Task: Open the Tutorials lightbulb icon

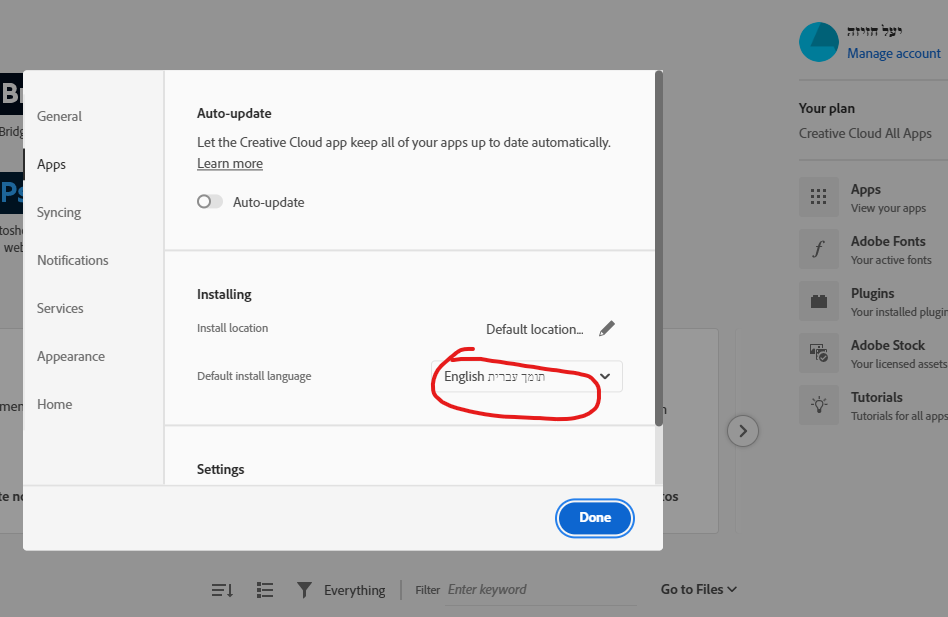Action: [819, 405]
